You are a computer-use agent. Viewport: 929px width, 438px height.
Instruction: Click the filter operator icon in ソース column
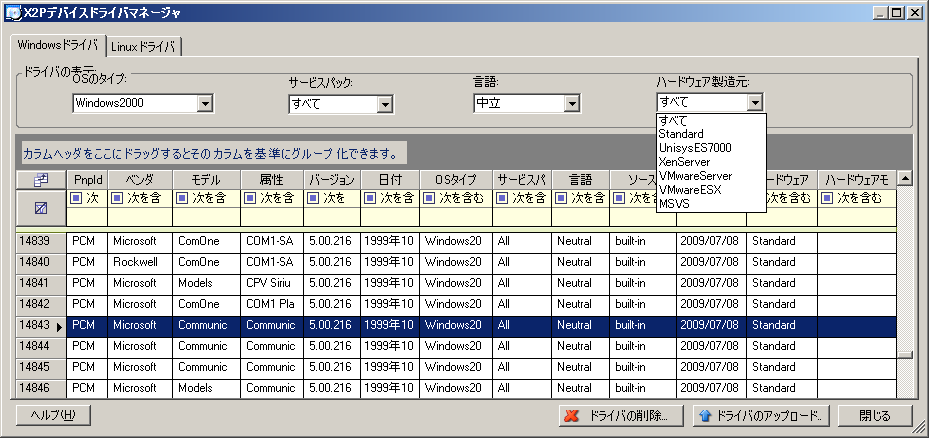click(619, 199)
